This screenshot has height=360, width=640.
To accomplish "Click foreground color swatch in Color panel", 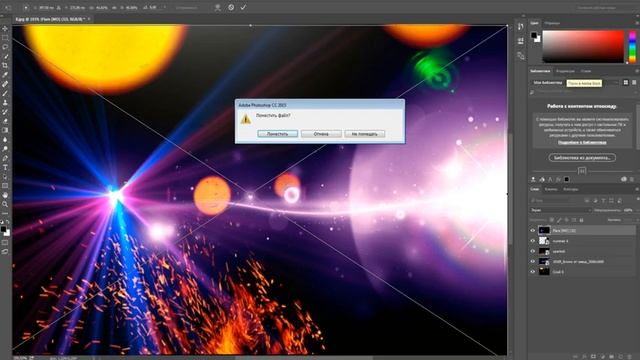I will click(x=534, y=36).
